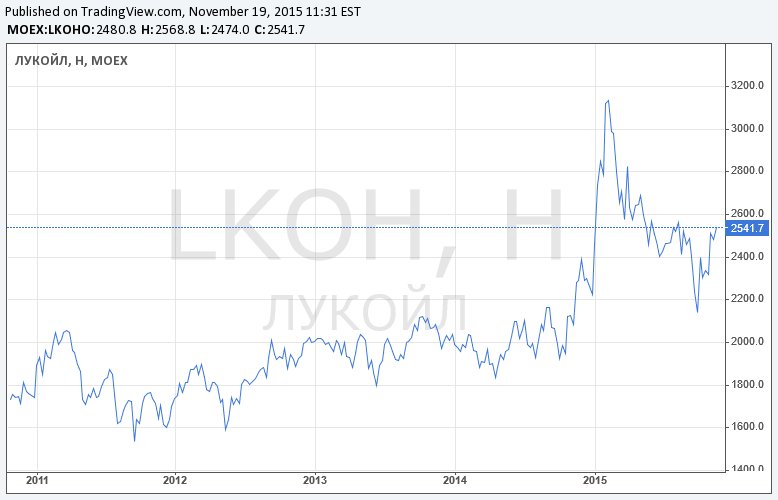Viewport: 778px width, 500px height.
Task: Click the 1600.0 price axis label
Action: [747, 427]
